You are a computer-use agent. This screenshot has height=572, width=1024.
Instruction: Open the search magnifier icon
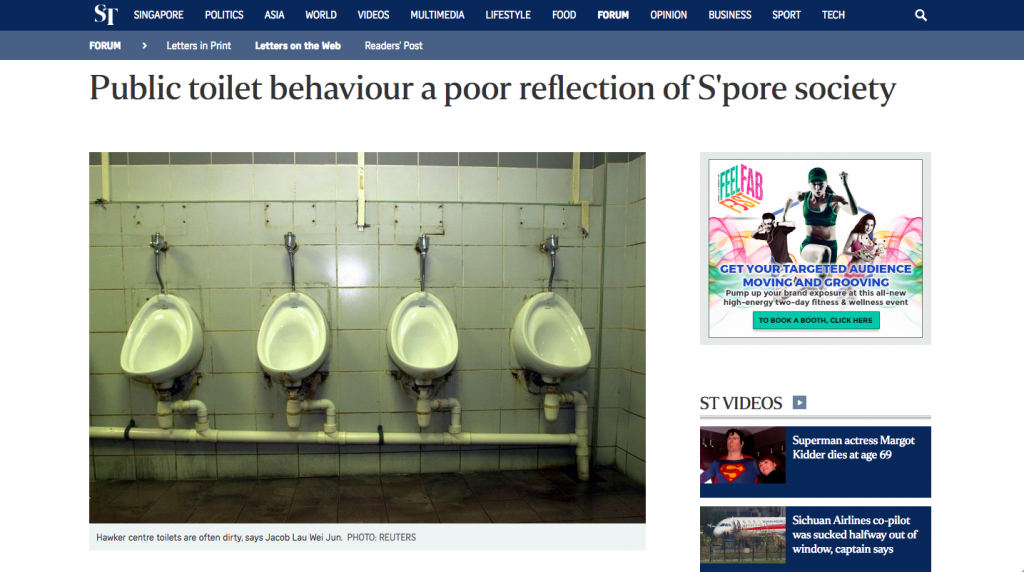click(921, 15)
